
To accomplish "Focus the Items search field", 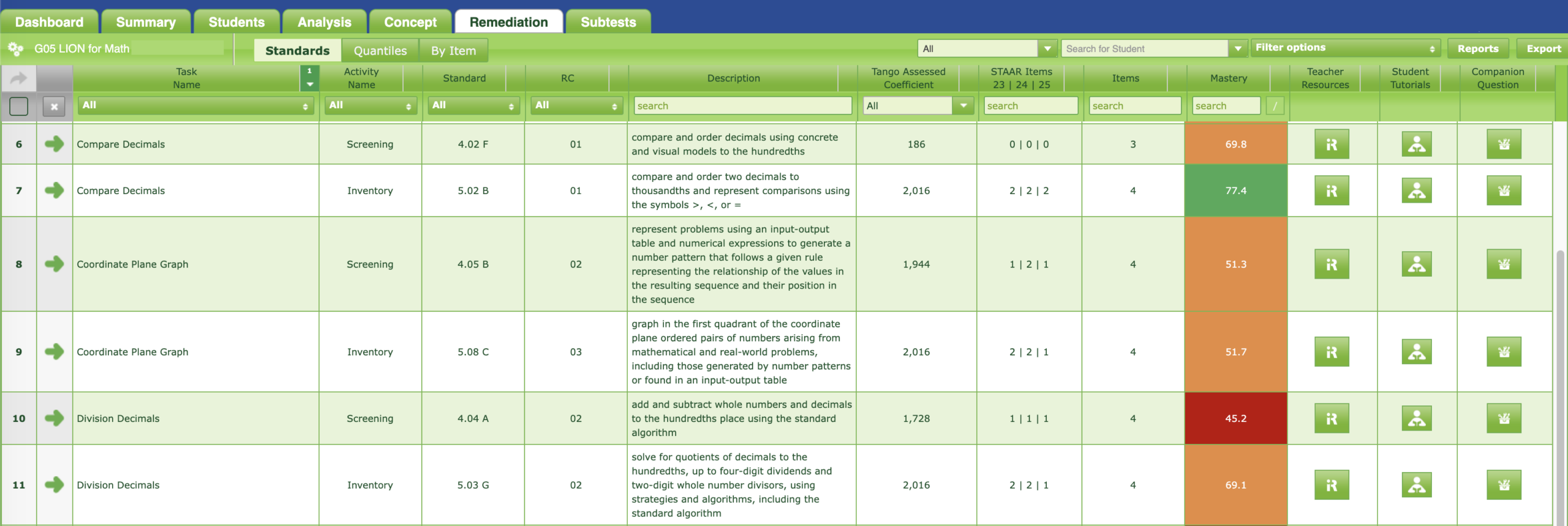I will [x=1134, y=106].
